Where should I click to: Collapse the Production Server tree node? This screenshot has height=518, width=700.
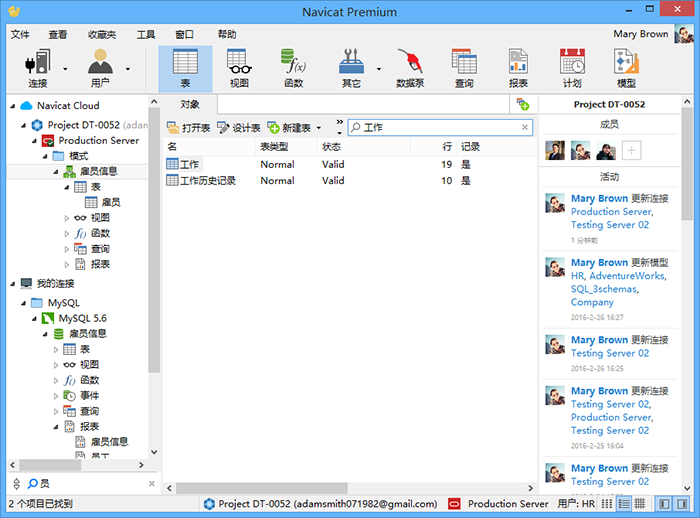pos(34,141)
